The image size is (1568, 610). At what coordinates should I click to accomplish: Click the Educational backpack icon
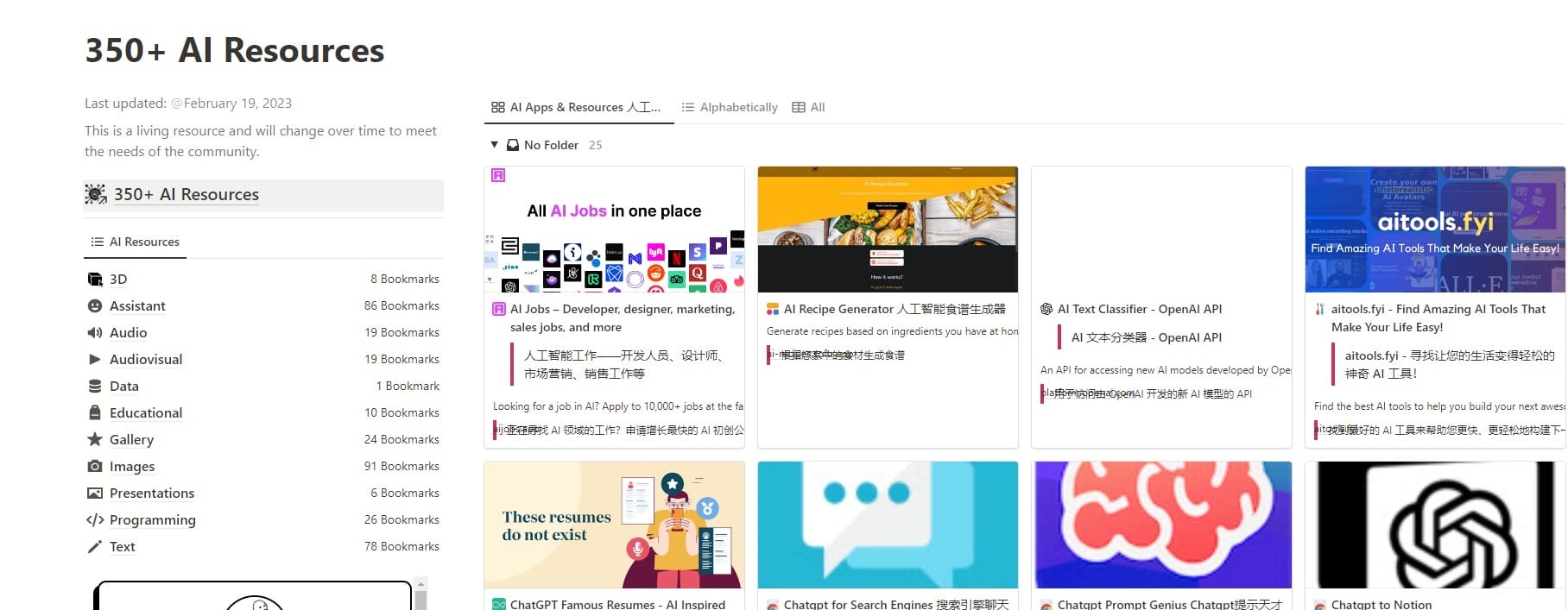click(x=95, y=412)
